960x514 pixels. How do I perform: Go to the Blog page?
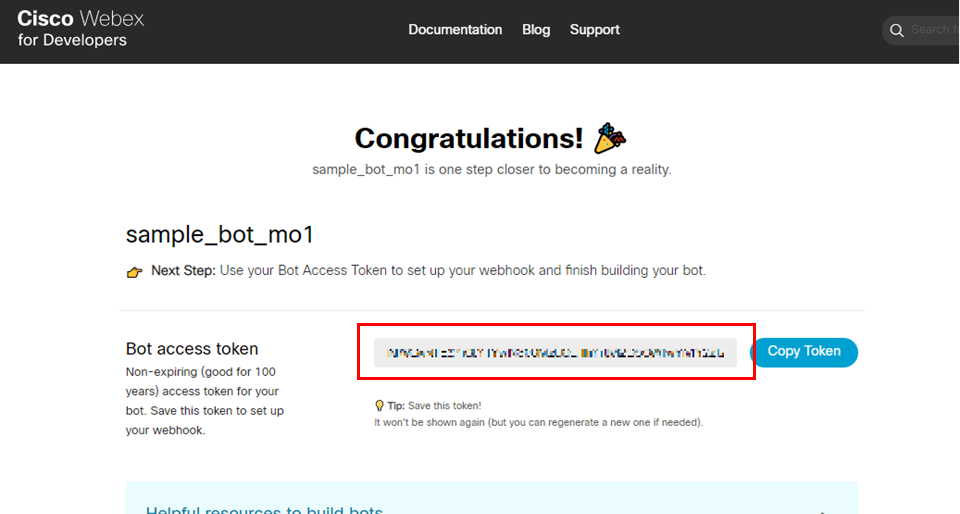tap(536, 30)
